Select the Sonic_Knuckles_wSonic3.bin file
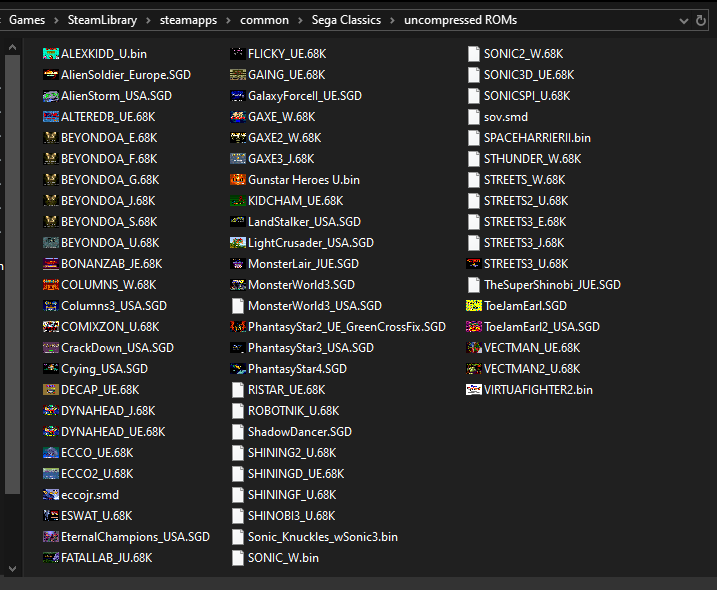 [315, 537]
